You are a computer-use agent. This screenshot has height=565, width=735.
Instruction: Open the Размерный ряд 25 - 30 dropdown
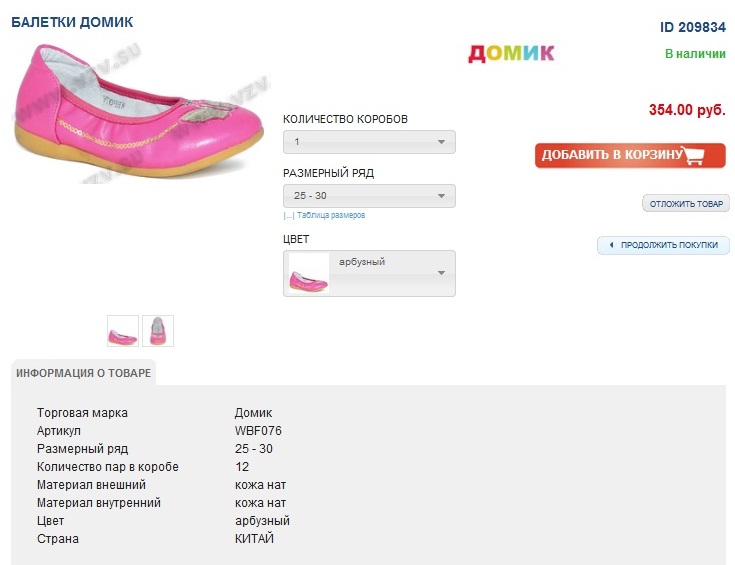tap(369, 196)
